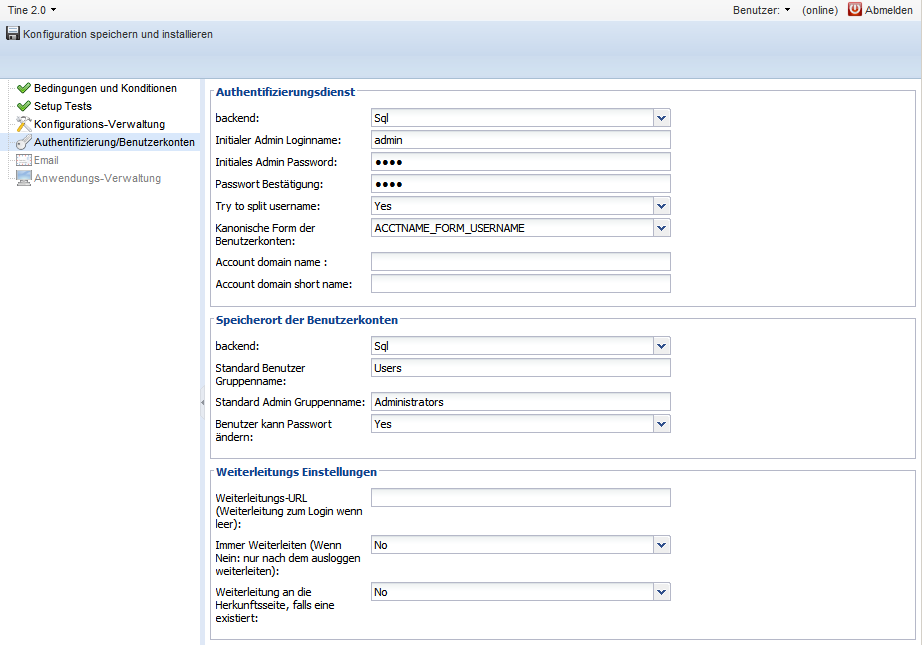
Task: Click the envelope icon beside Email
Action: 24,160
